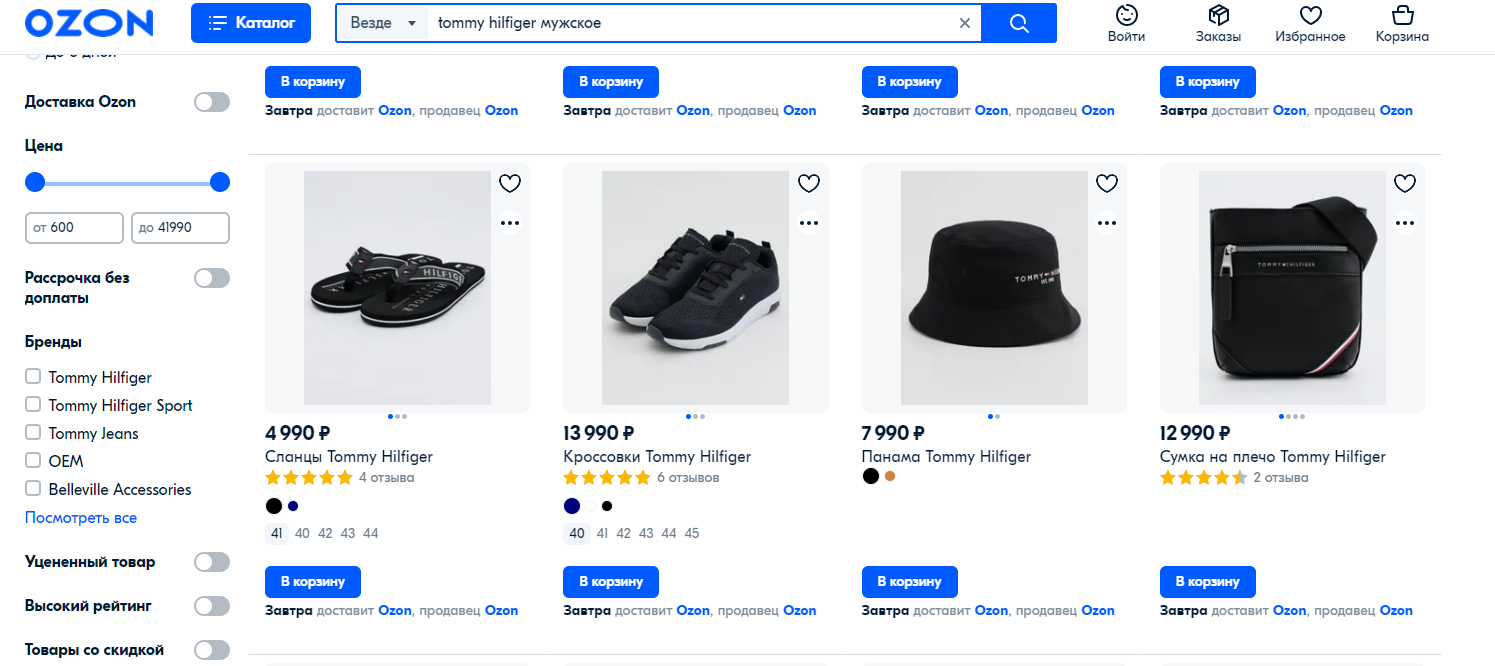Click the search magnifier button
Image resolution: width=1495 pixels, height=666 pixels.
click(x=1019, y=23)
